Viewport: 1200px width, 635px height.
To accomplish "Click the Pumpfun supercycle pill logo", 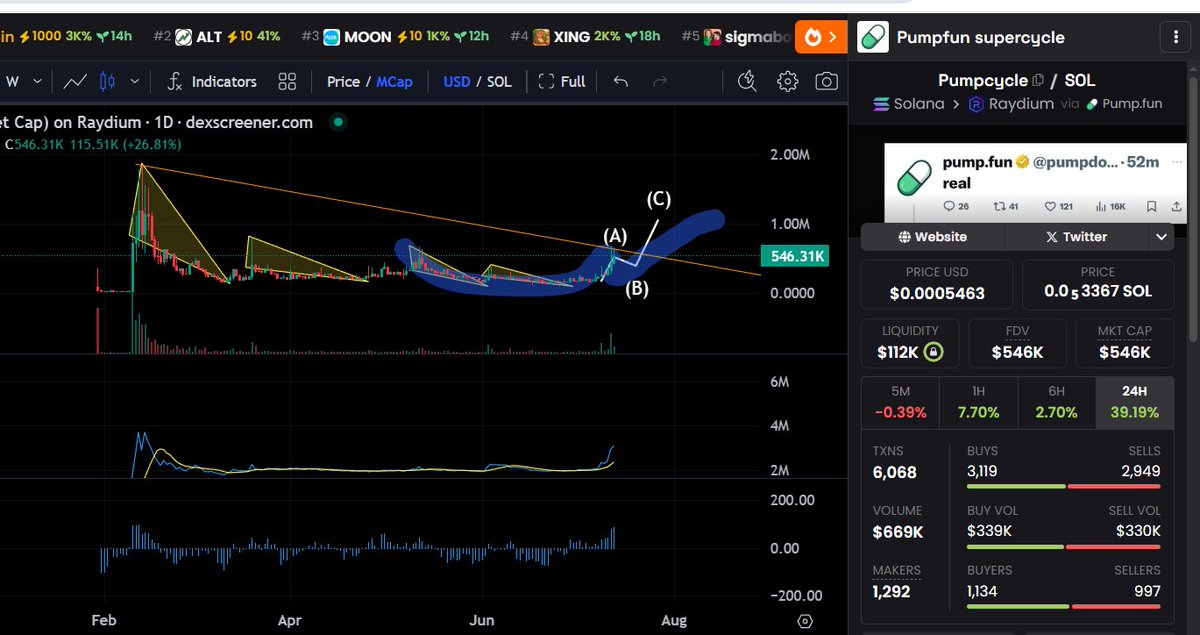I will click(873, 37).
